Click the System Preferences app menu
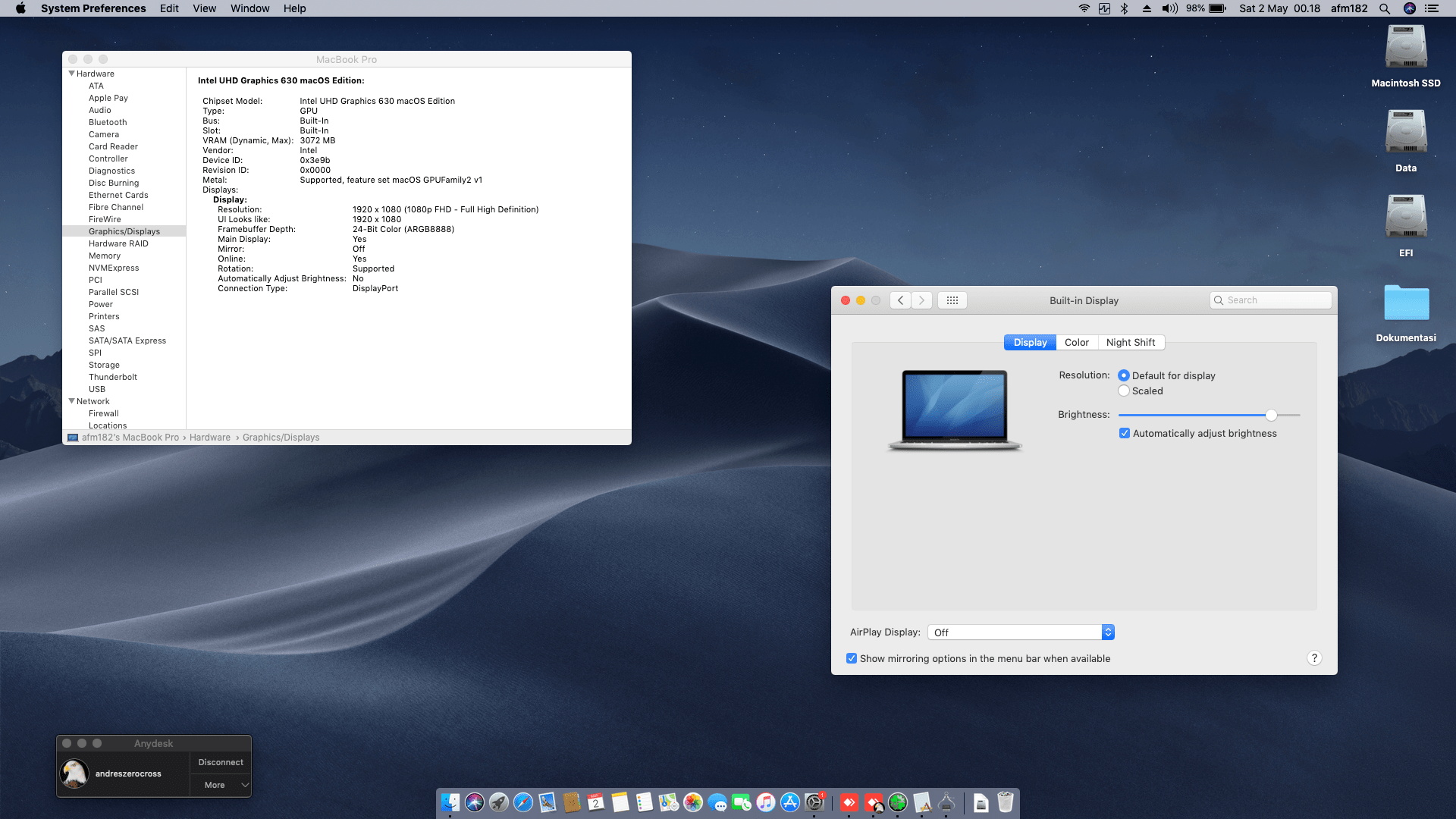Screen dimensions: 1456x819 coord(93,8)
